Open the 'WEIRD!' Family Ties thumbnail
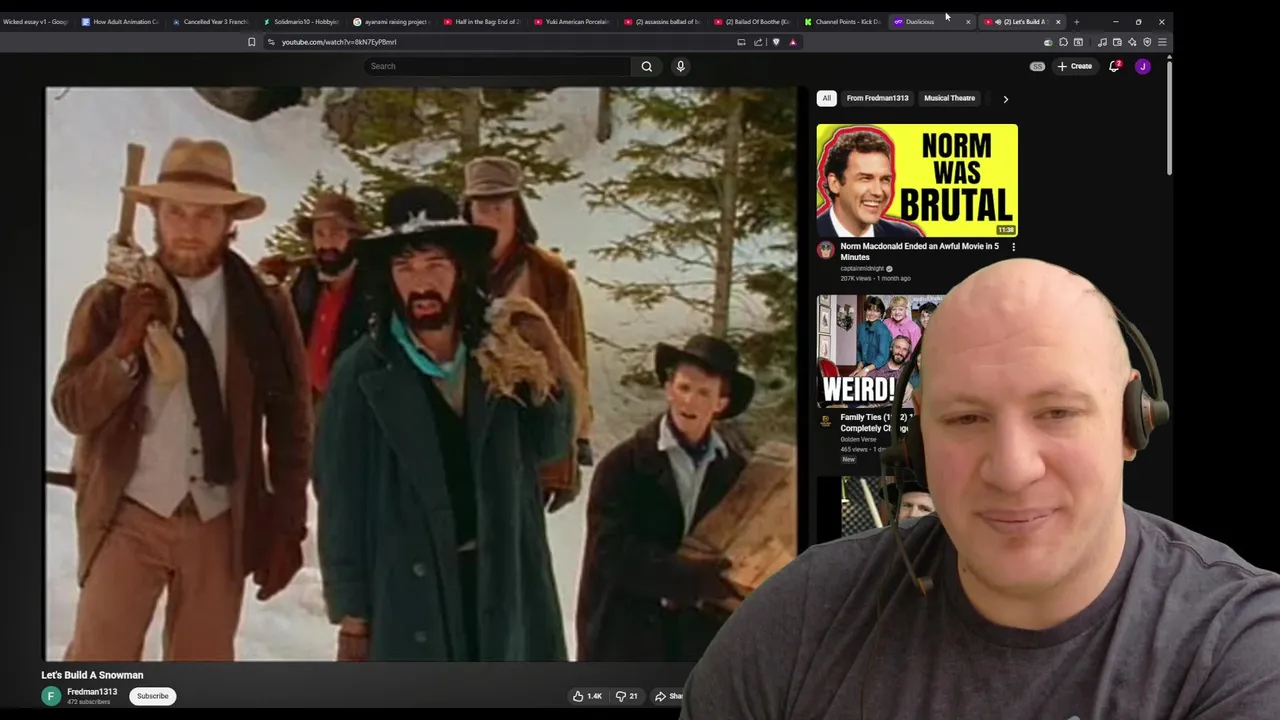Screen dimensions: 1280x720 [x=870, y=350]
